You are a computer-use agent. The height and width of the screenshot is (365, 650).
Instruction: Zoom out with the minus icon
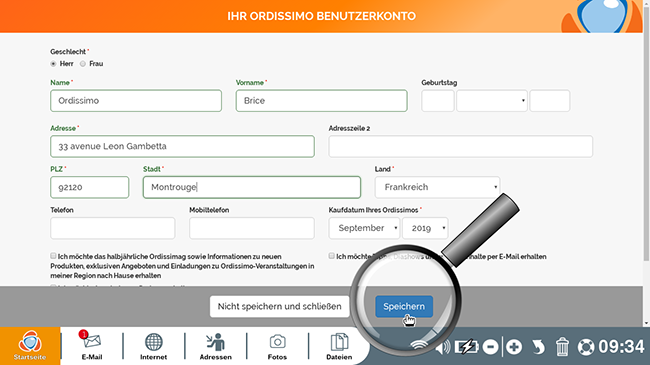point(490,347)
